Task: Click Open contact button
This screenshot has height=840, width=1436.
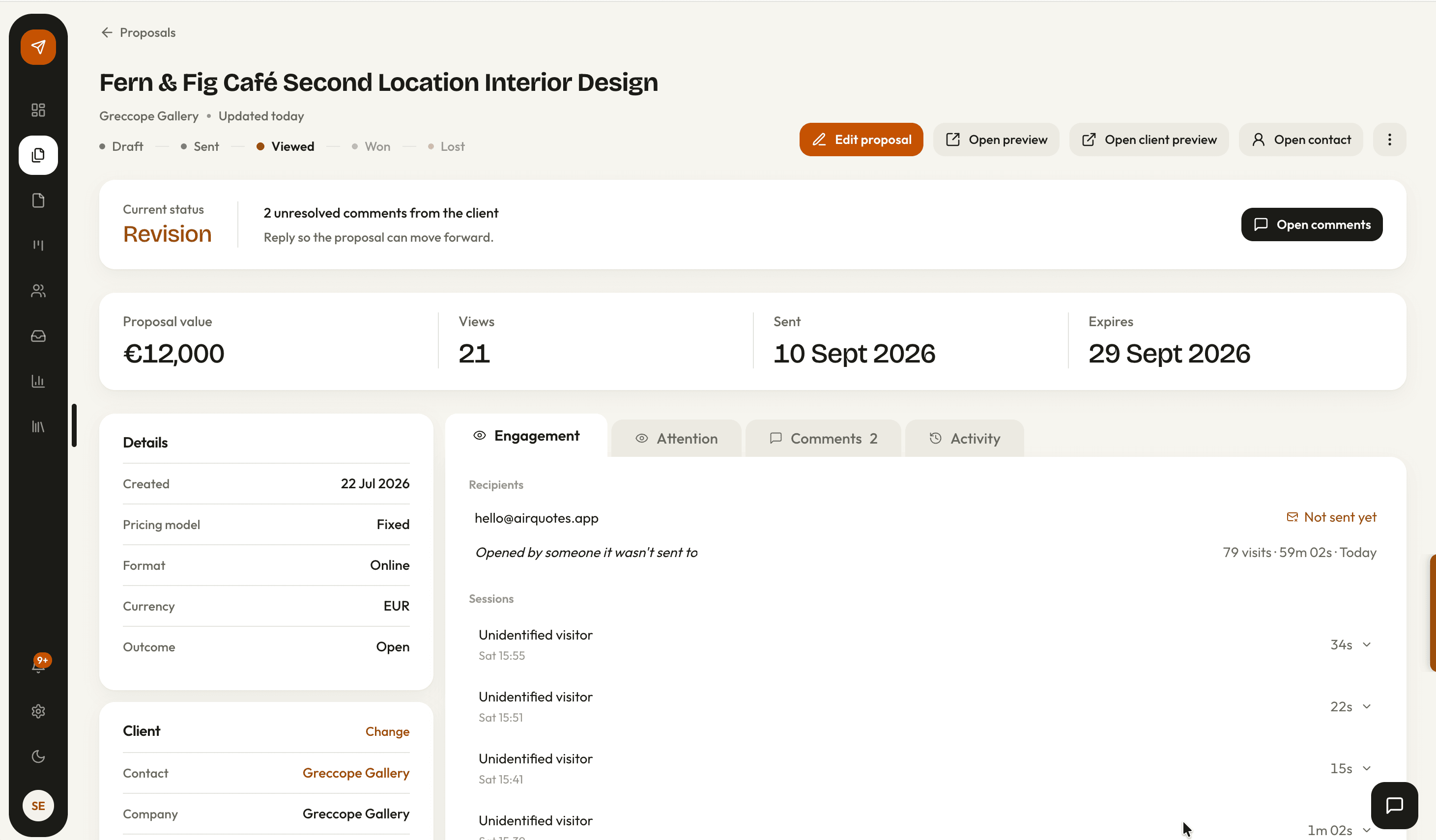Action: (1301, 140)
